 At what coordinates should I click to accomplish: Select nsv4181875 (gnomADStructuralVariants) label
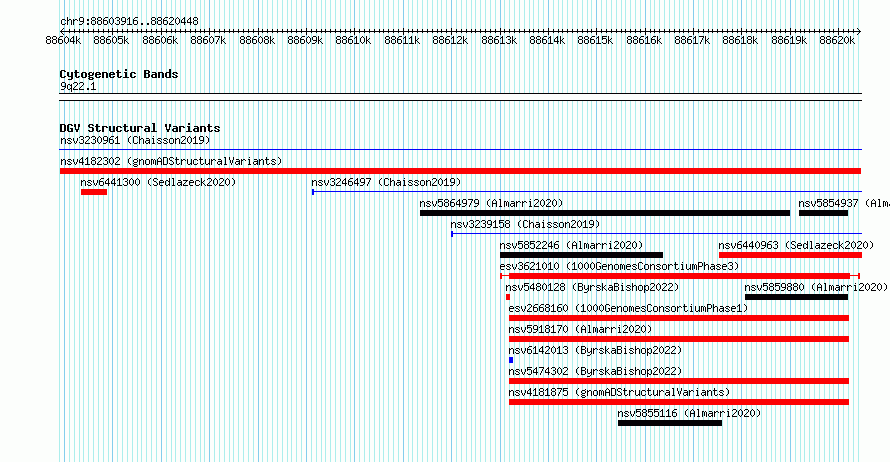619,392
